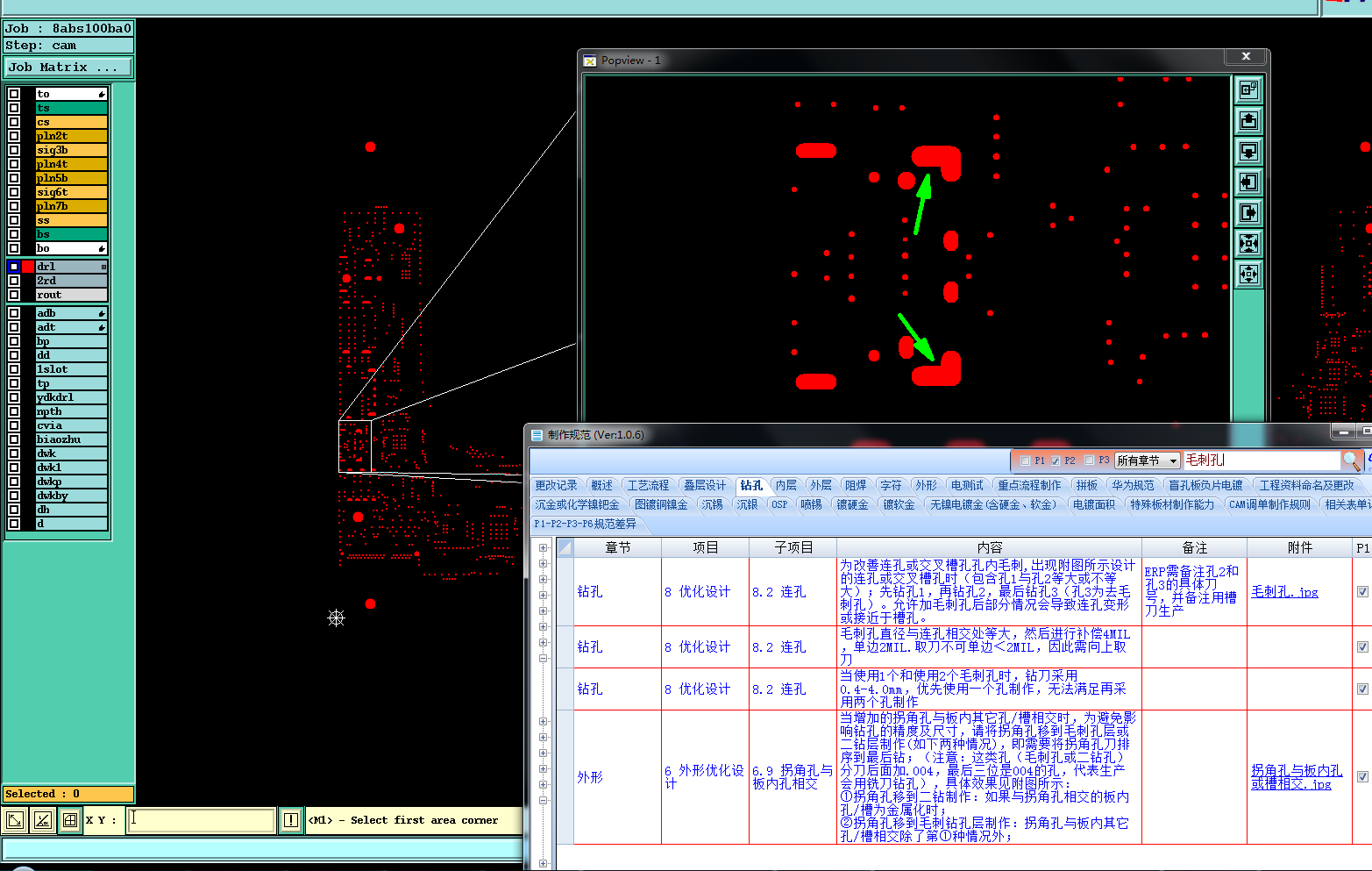Click into the X Y coordinate input field
The image size is (1372, 871).
pos(201,820)
